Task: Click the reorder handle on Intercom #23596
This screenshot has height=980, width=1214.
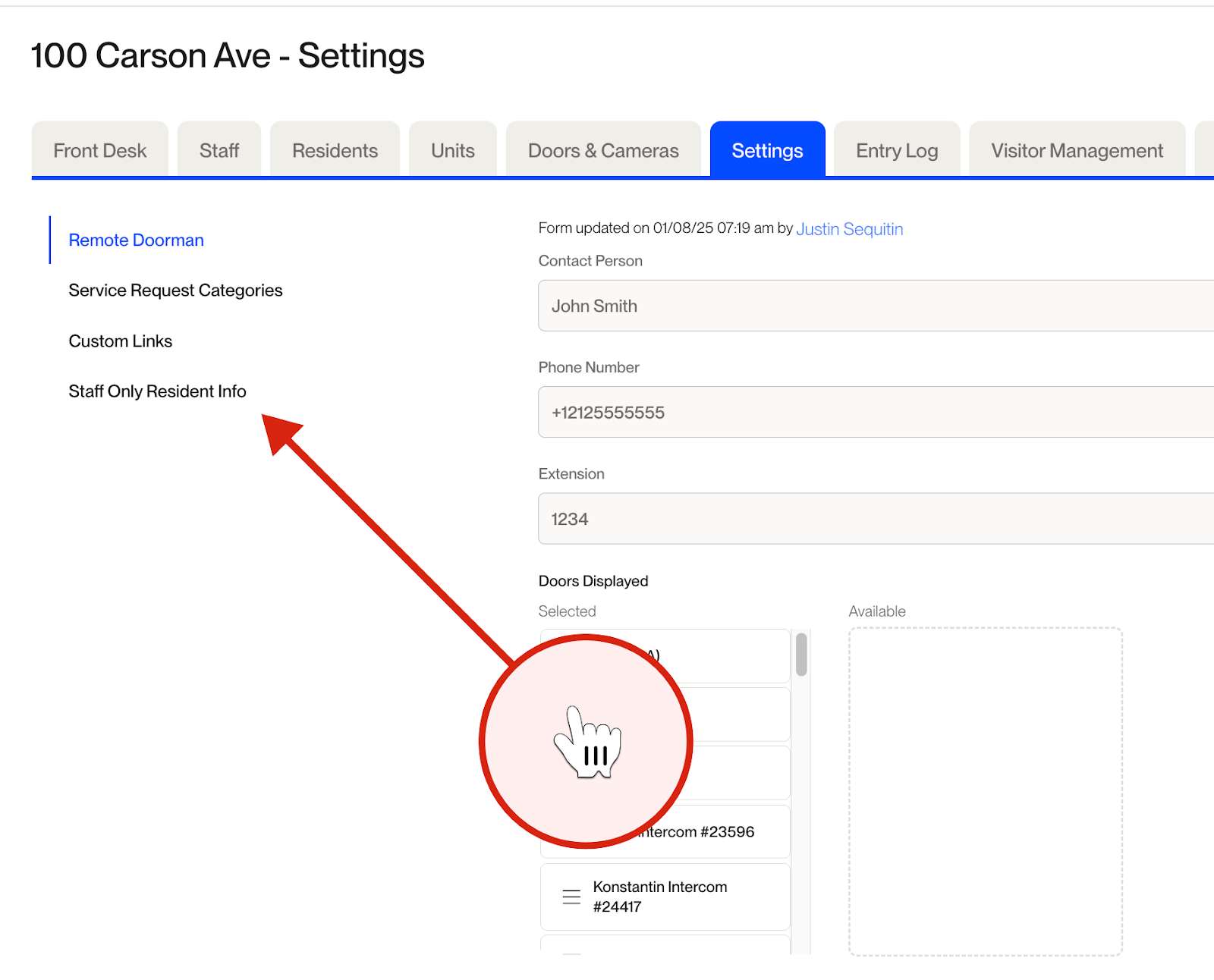Action: (x=571, y=831)
